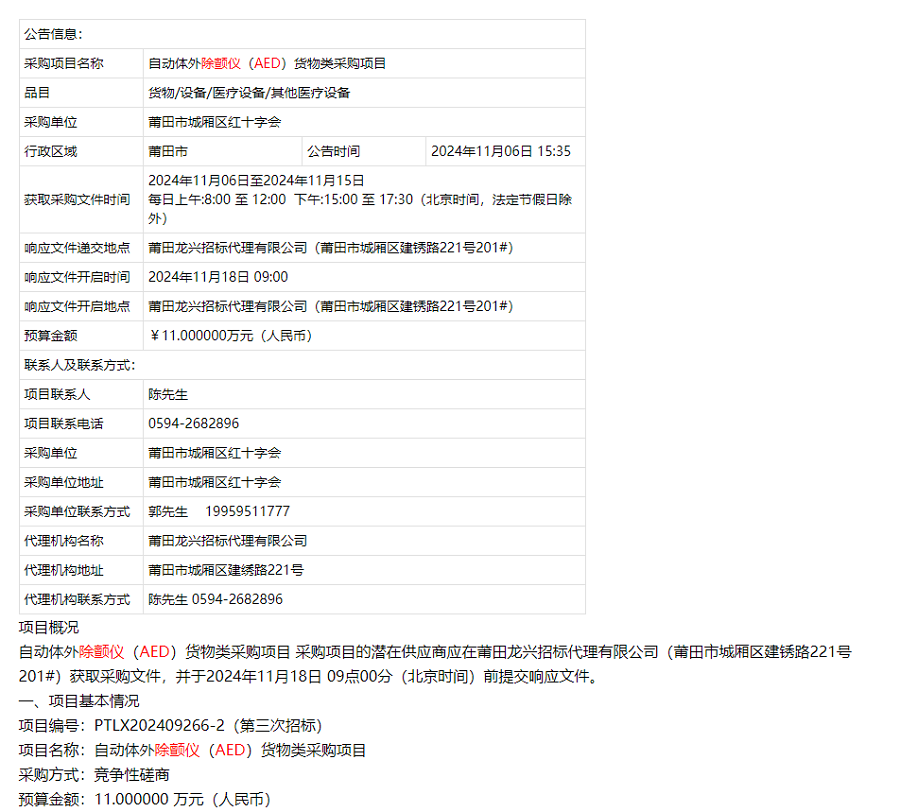Click the 代理机构地址 value 莆田市城厢区建锈路221号
The height and width of the screenshot is (812, 900).
(x=226, y=570)
